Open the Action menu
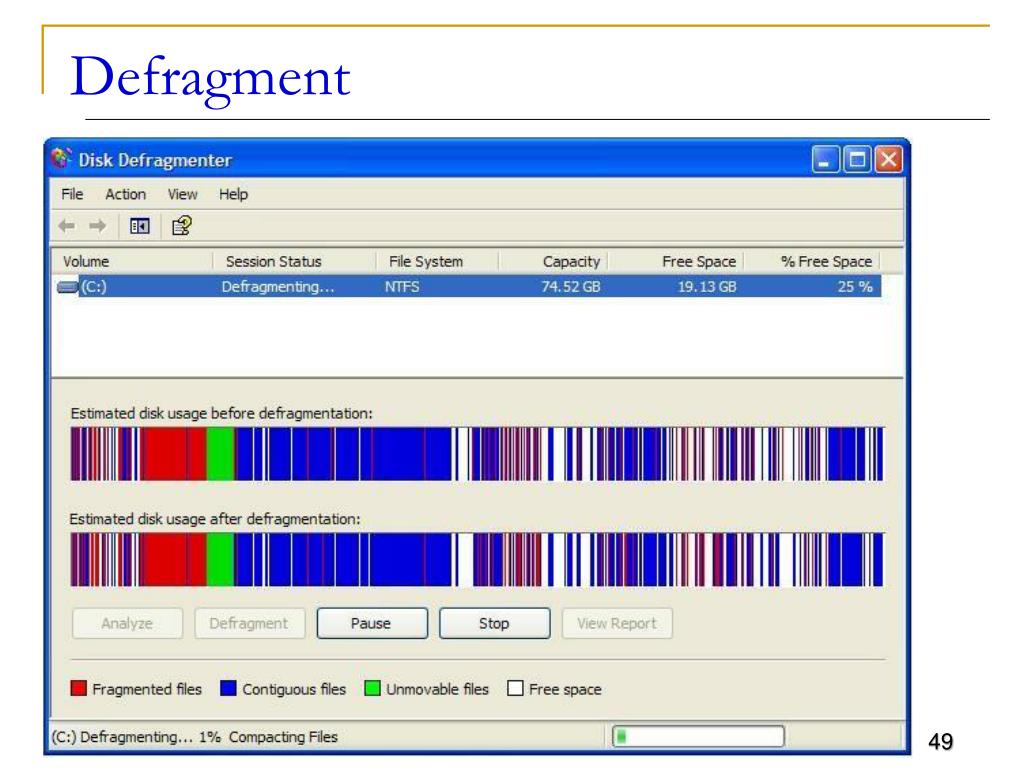This screenshot has height=768, width=1024. 125,194
